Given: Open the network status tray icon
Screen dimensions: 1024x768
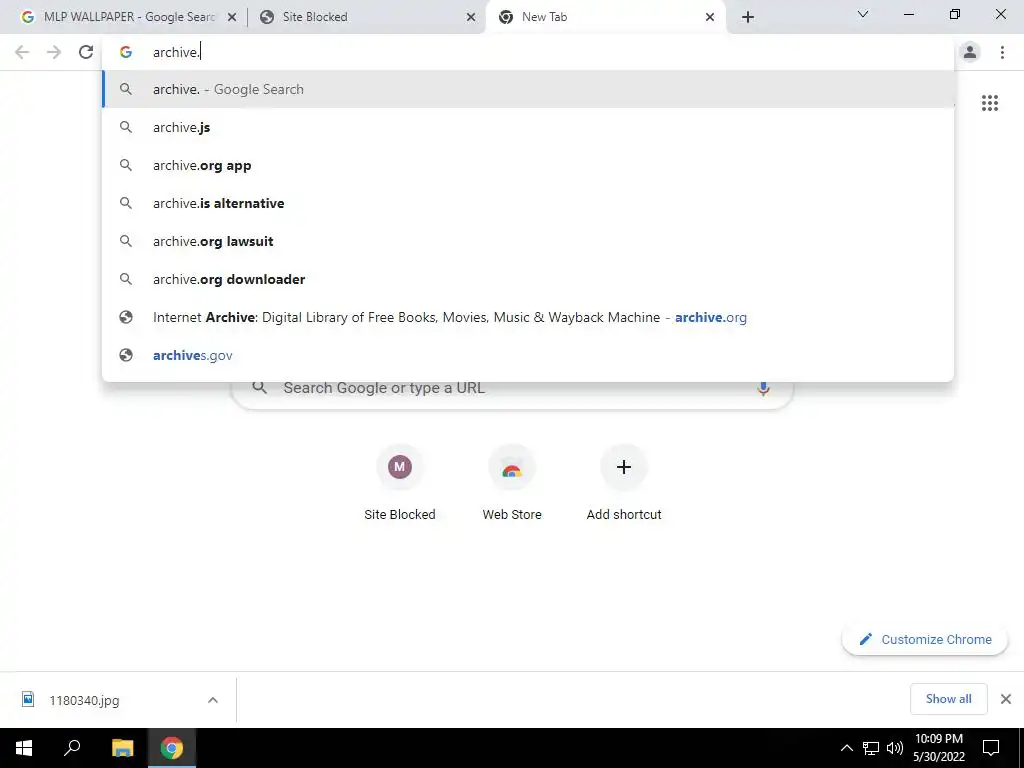Looking at the screenshot, I should click(x=871, y=748).
